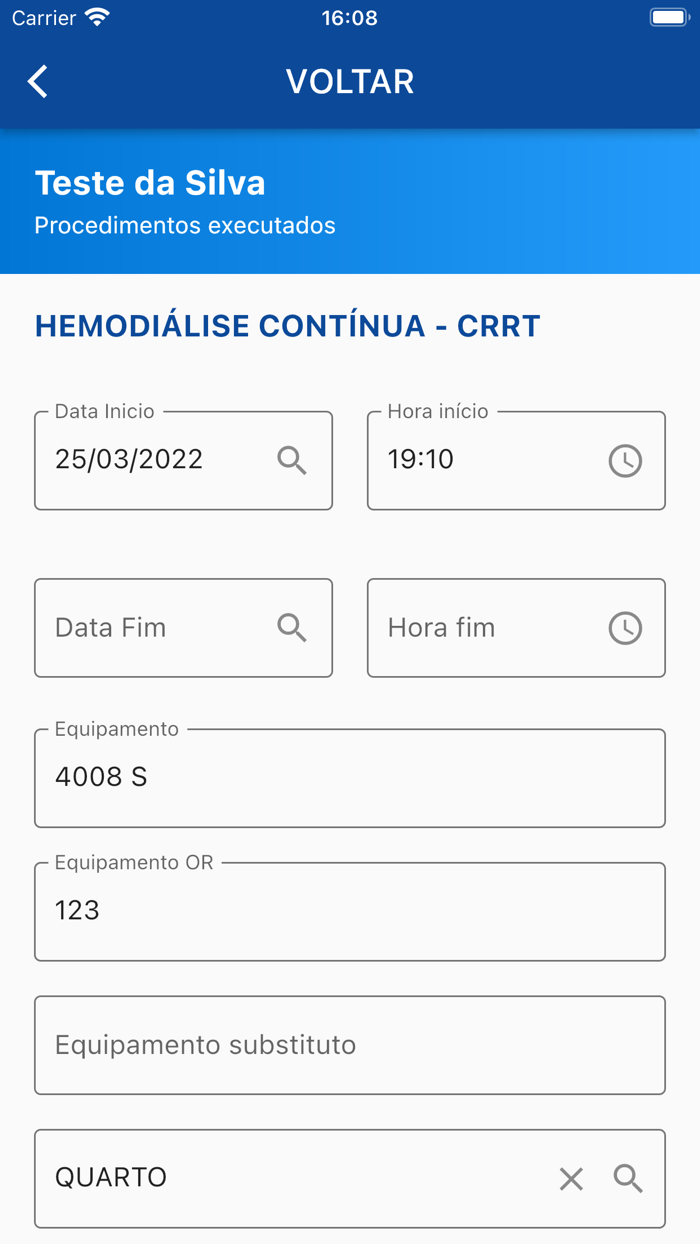
Task: Open the calendar picker for Data Fim
Action: pos(292,628)
